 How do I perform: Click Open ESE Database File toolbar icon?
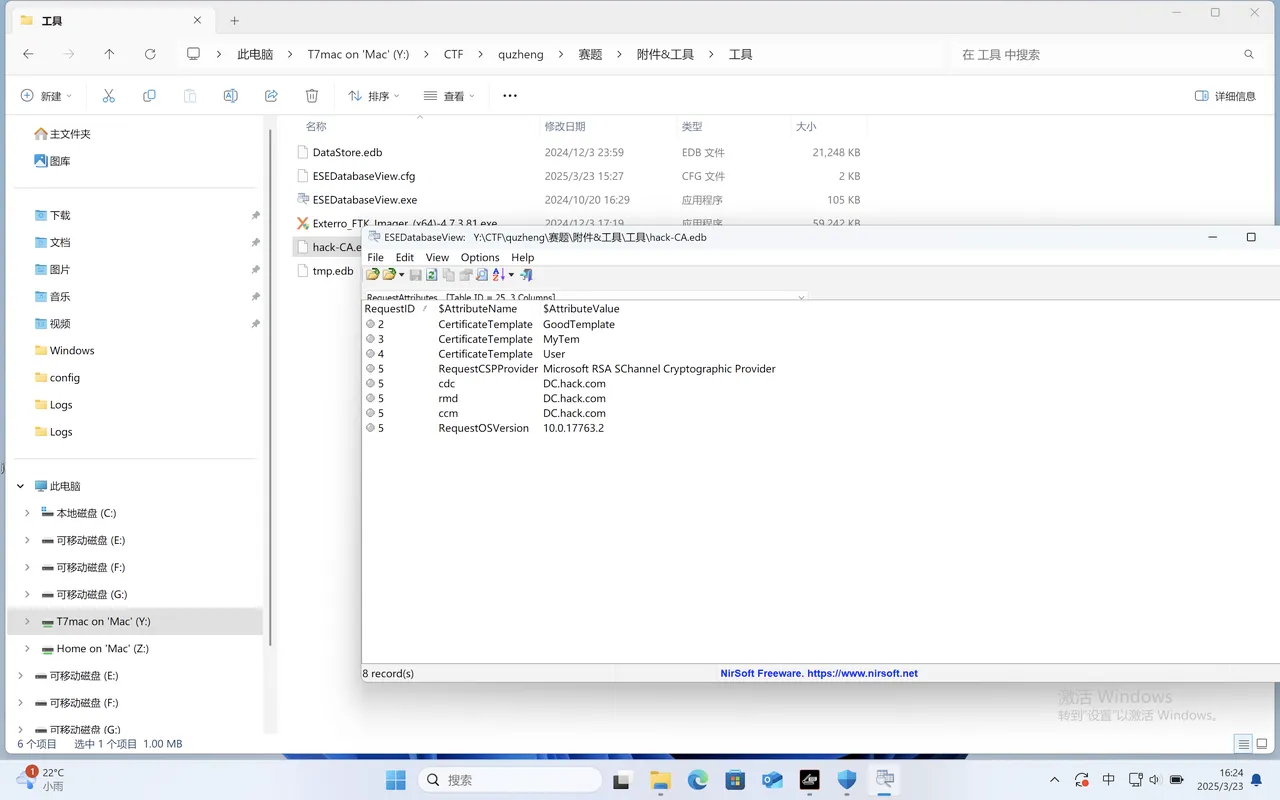[373, 274]
